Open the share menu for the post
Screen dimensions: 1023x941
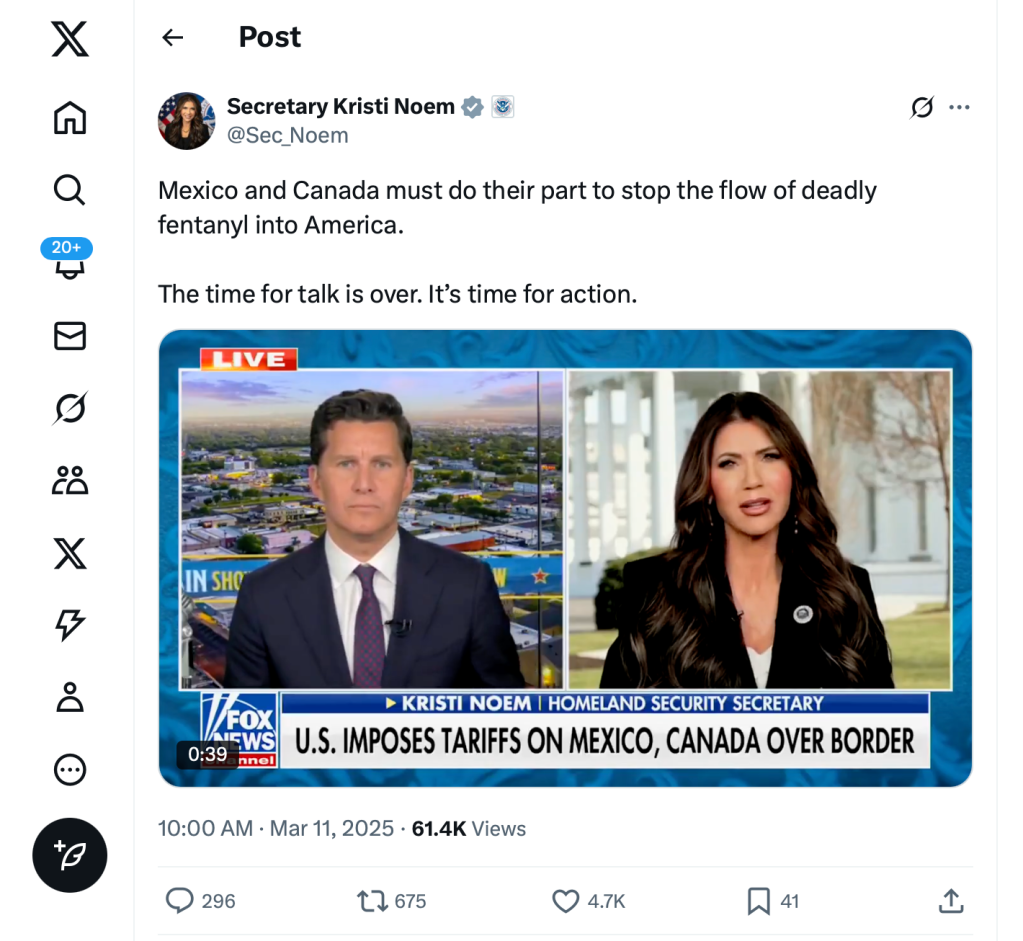pyautogui.click(x=950, y=901)
